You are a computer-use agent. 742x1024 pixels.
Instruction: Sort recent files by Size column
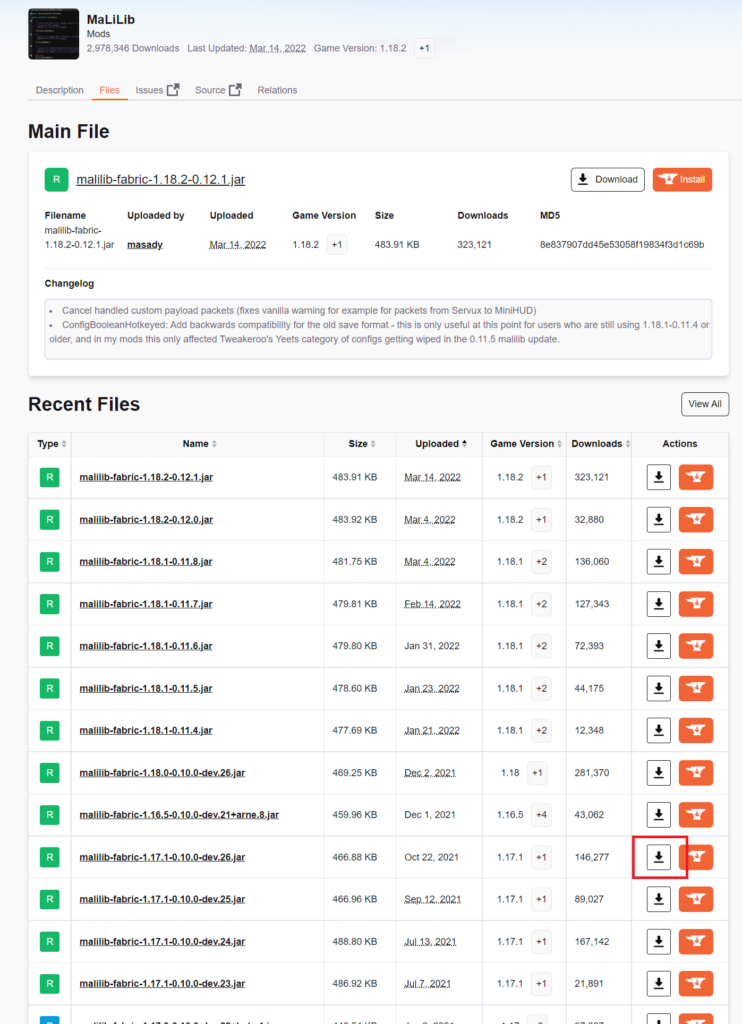(358, 444)
